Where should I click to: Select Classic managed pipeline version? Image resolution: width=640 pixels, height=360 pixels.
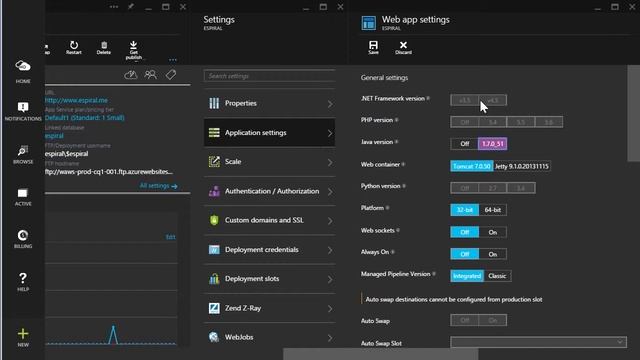(x=497, y=276)
